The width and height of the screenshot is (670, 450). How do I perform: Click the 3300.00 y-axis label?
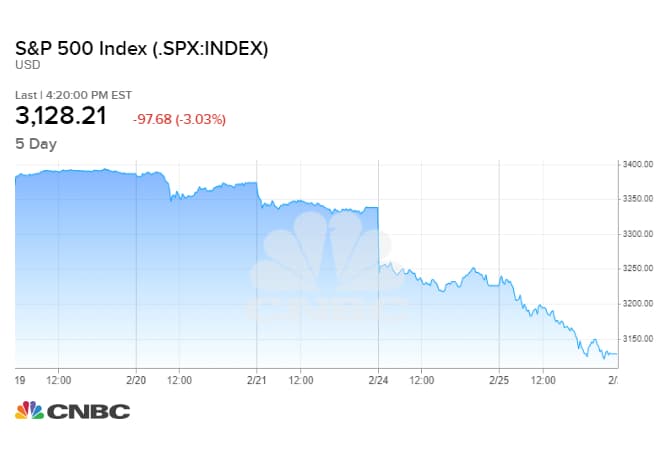[x=637, y=234]
